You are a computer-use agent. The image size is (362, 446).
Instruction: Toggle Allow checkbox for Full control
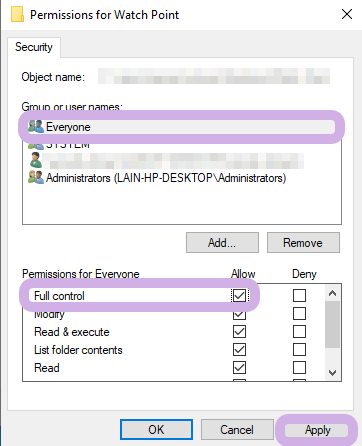(239, 295)
